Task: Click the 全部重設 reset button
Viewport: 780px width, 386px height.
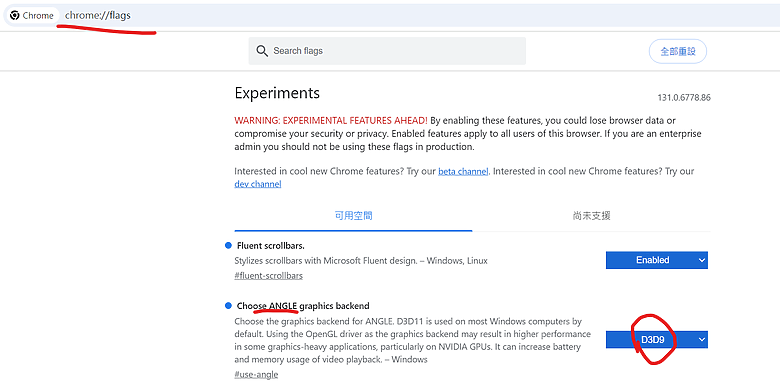Action: point(678,51)
